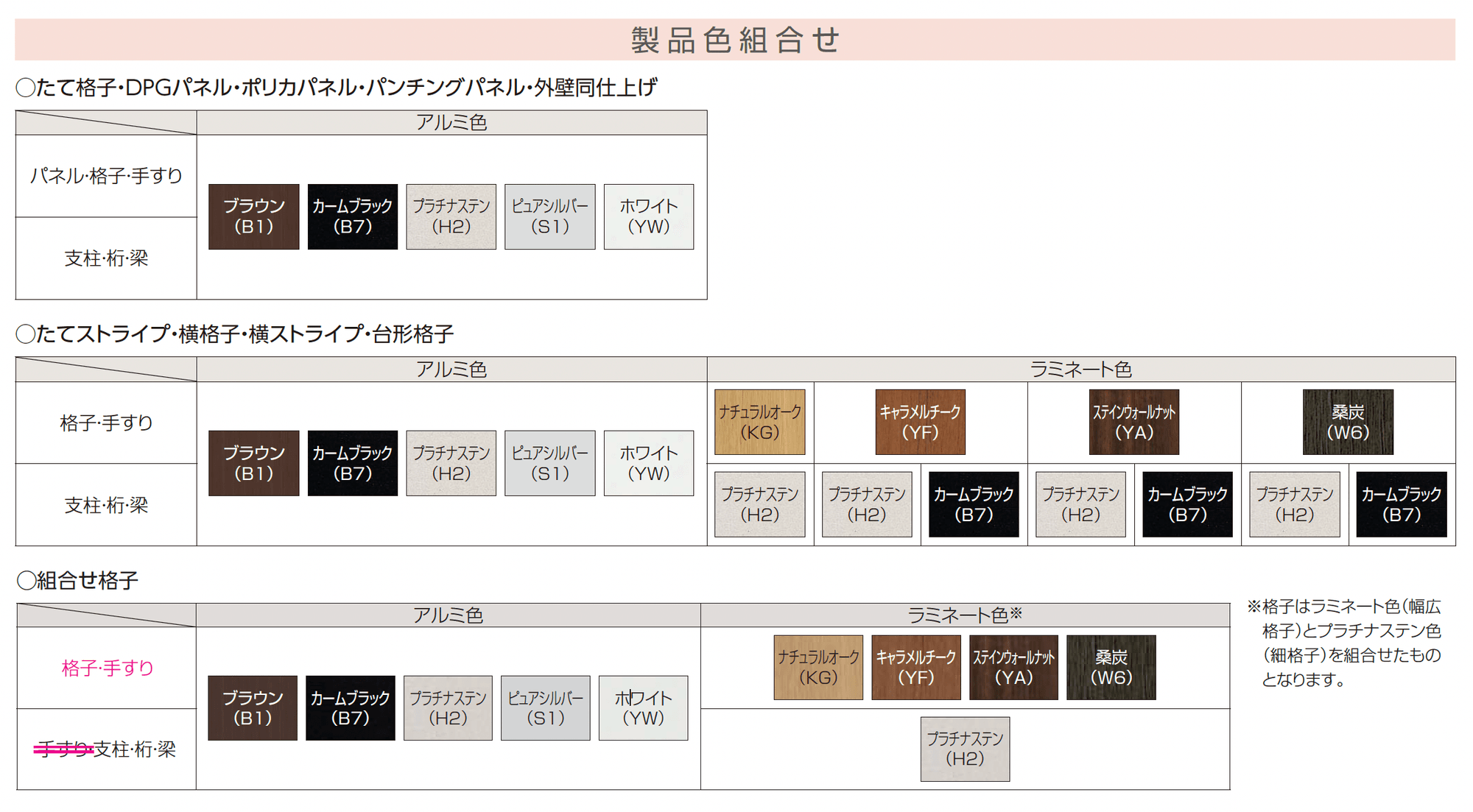Select the ピュアシルバー (S1) swatch
The height and width of the screenshot is (812, 1473).
pyautogui.click(x=549, y=216)
